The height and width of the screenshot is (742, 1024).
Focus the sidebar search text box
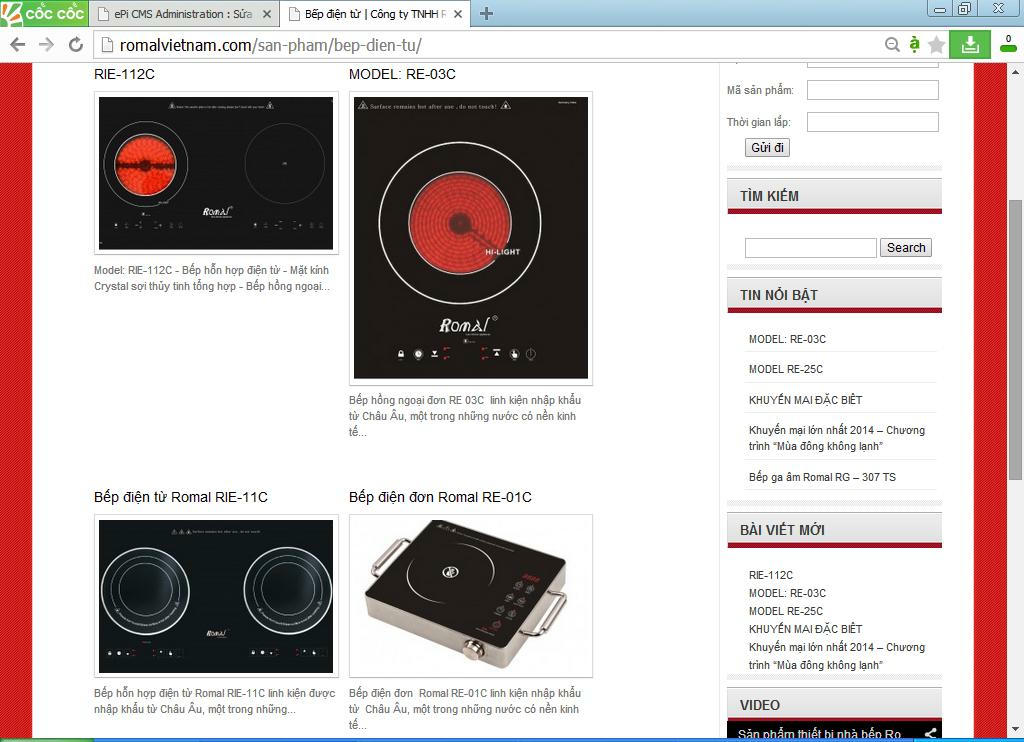pyautogui.click(x=810, y=248)
